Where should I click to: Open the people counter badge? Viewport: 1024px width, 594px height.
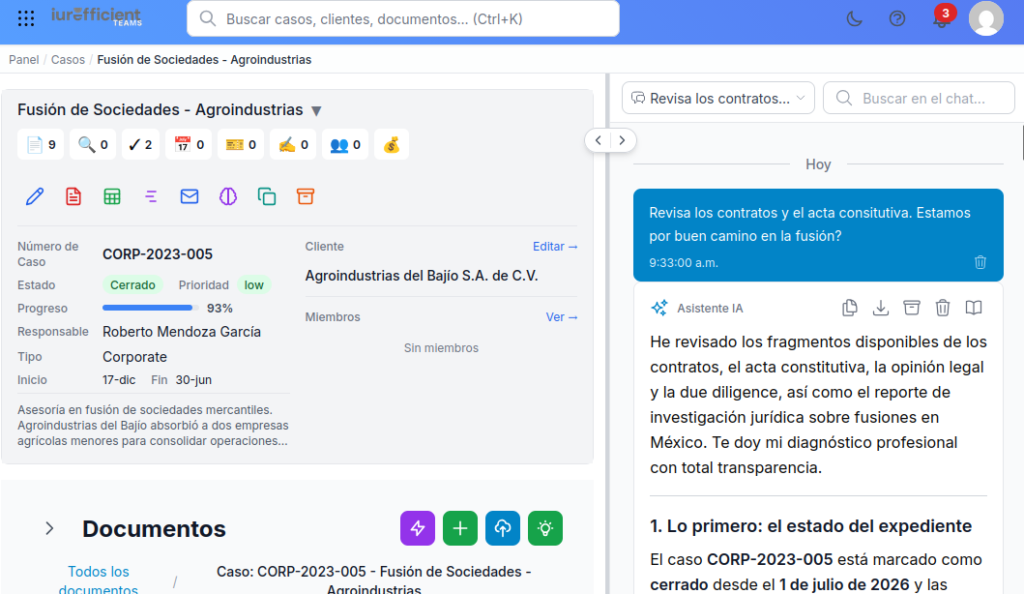coord(345,144)
